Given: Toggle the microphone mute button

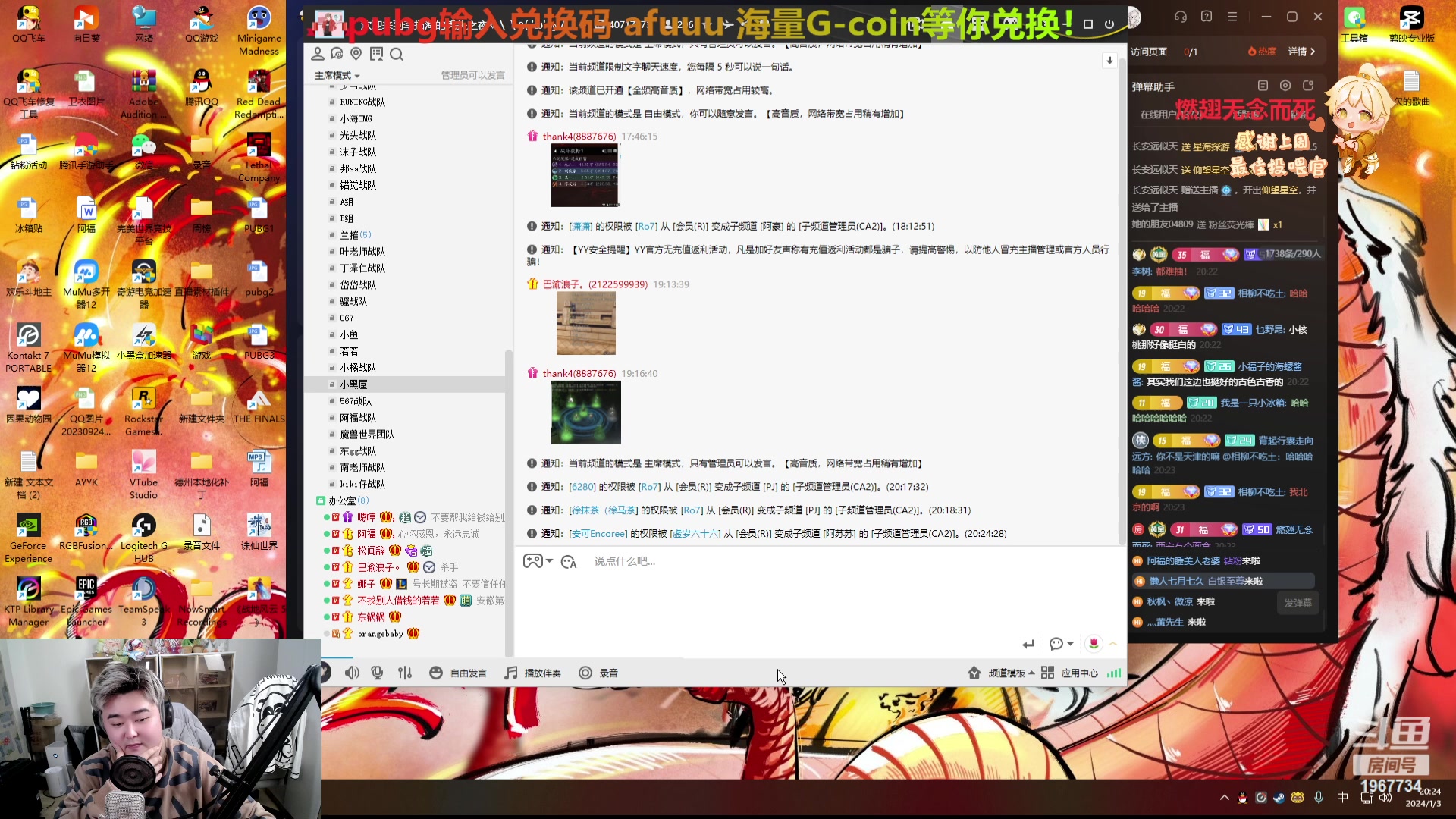Looking at the screenshot, I should click(377, 673).
